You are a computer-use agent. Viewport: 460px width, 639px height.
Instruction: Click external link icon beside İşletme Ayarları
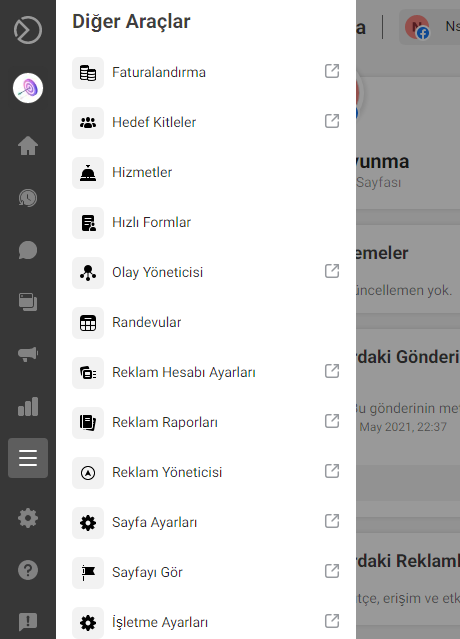pos(332,621)
